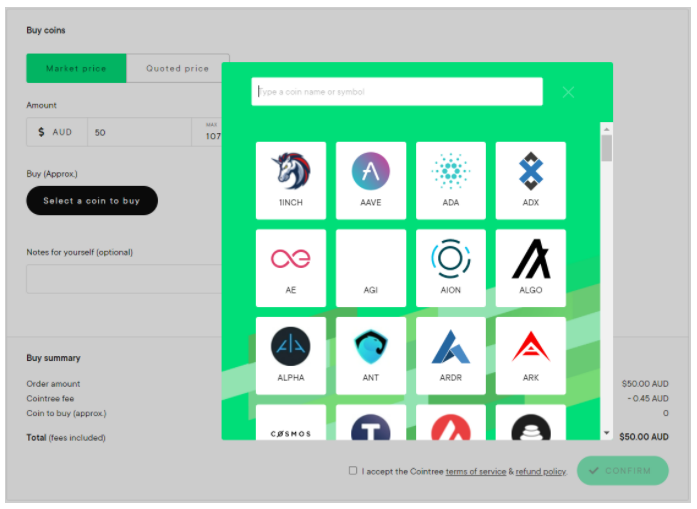Click the Order amount label

coord(53,384)
